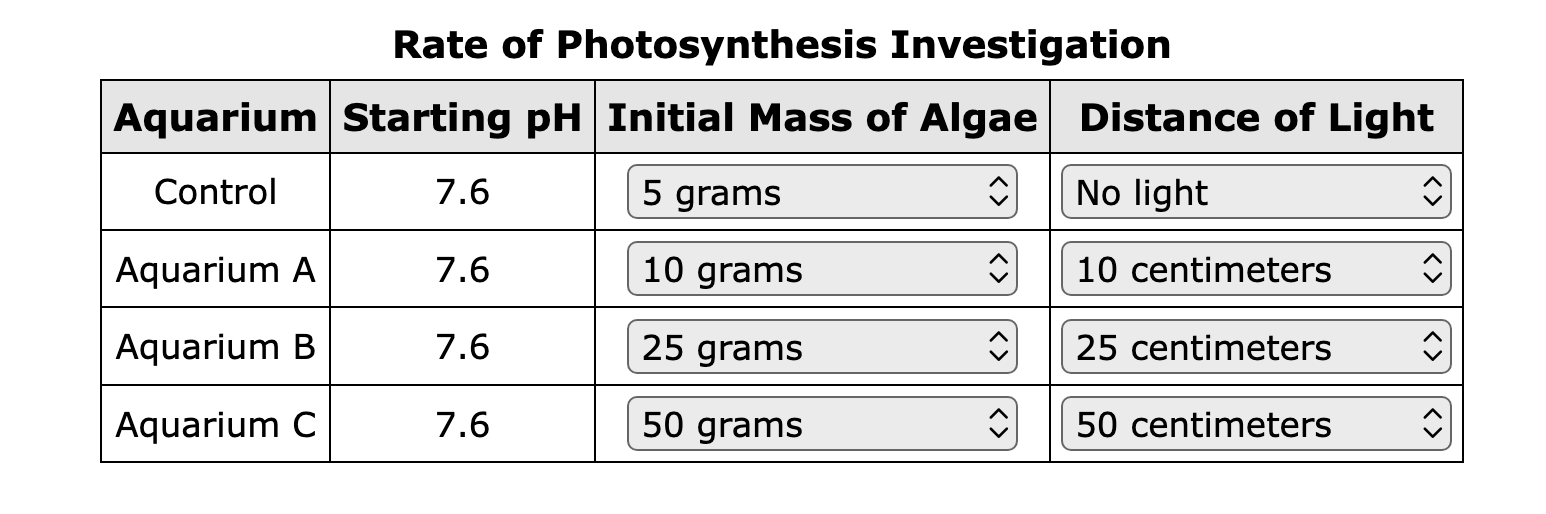Open Aquarium C distance of light dropdown
This screenshot has width=1546, height=514.
point(1256,424)
